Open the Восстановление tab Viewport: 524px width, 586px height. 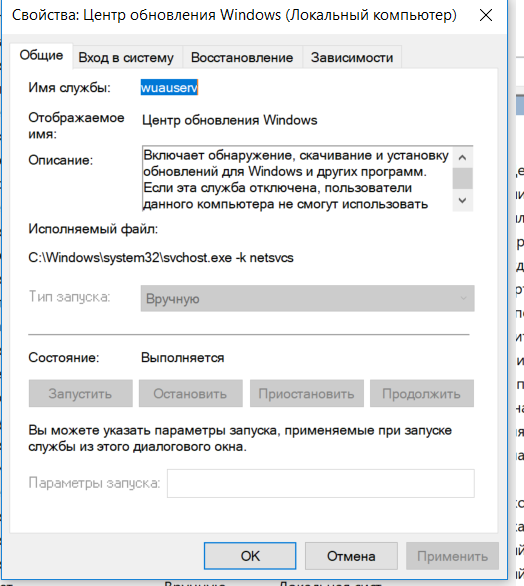click(x=242, y=58)
